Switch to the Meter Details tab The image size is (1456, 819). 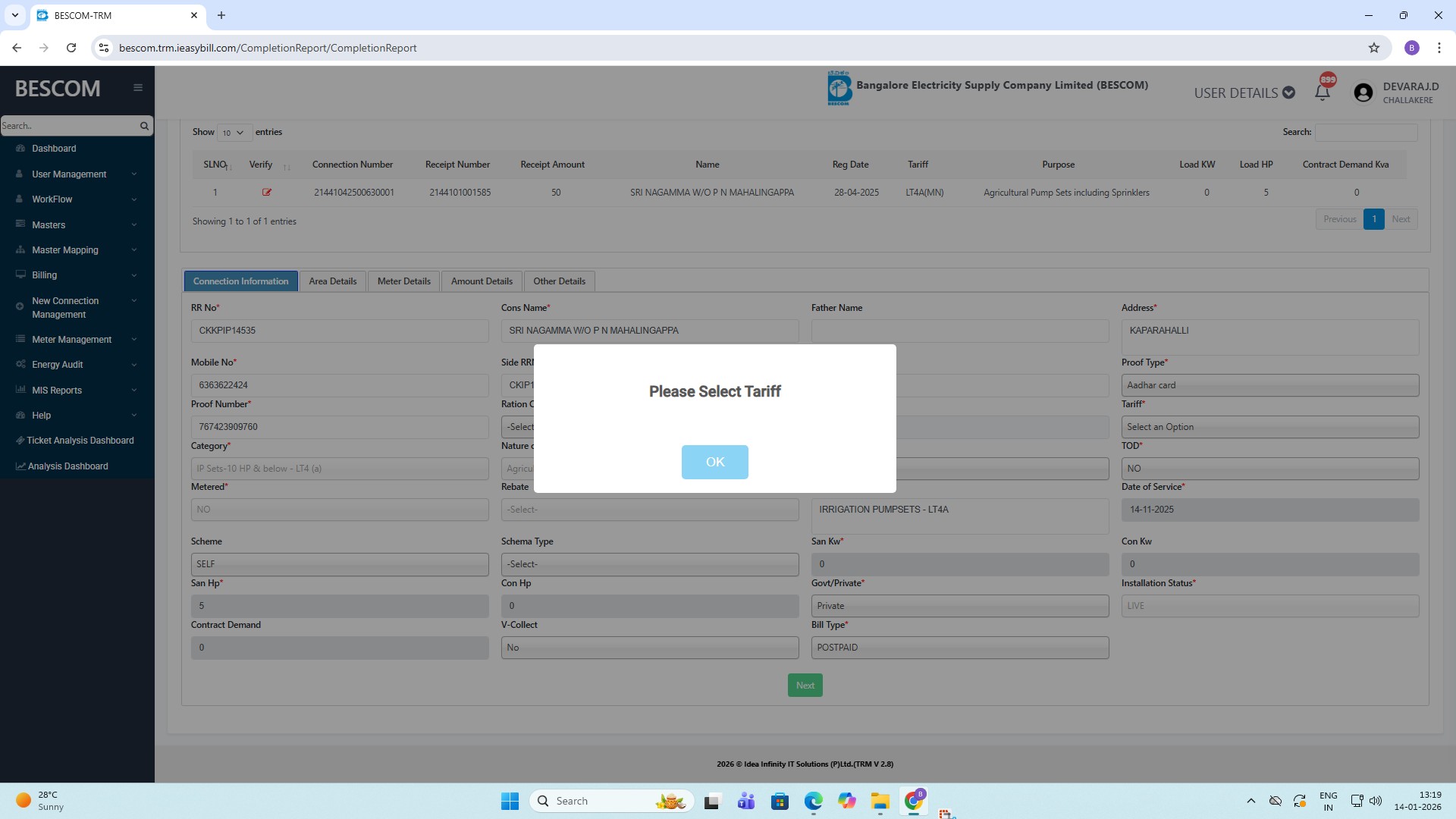point(403,281)
